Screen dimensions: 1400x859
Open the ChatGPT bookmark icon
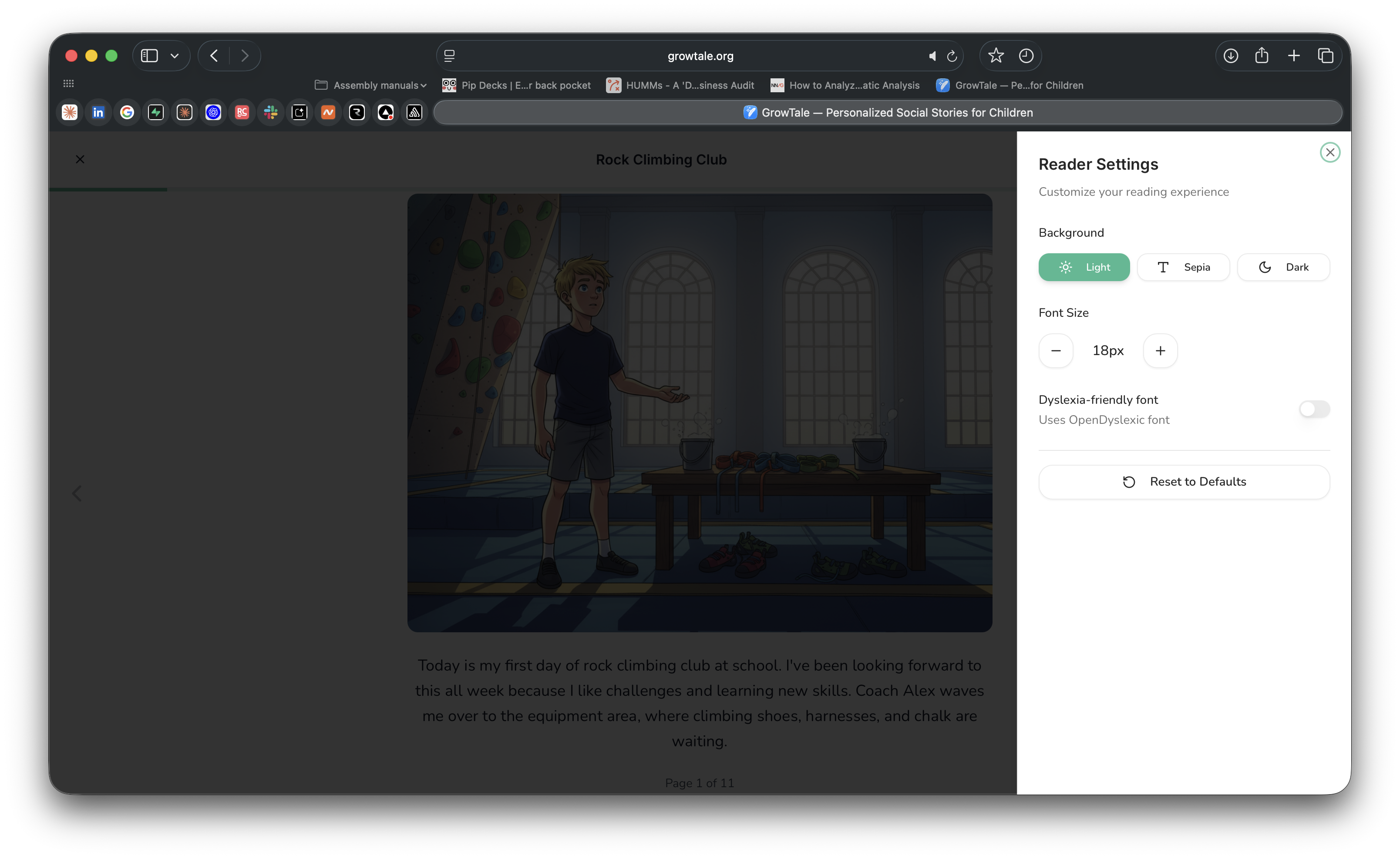click(213, 112)
